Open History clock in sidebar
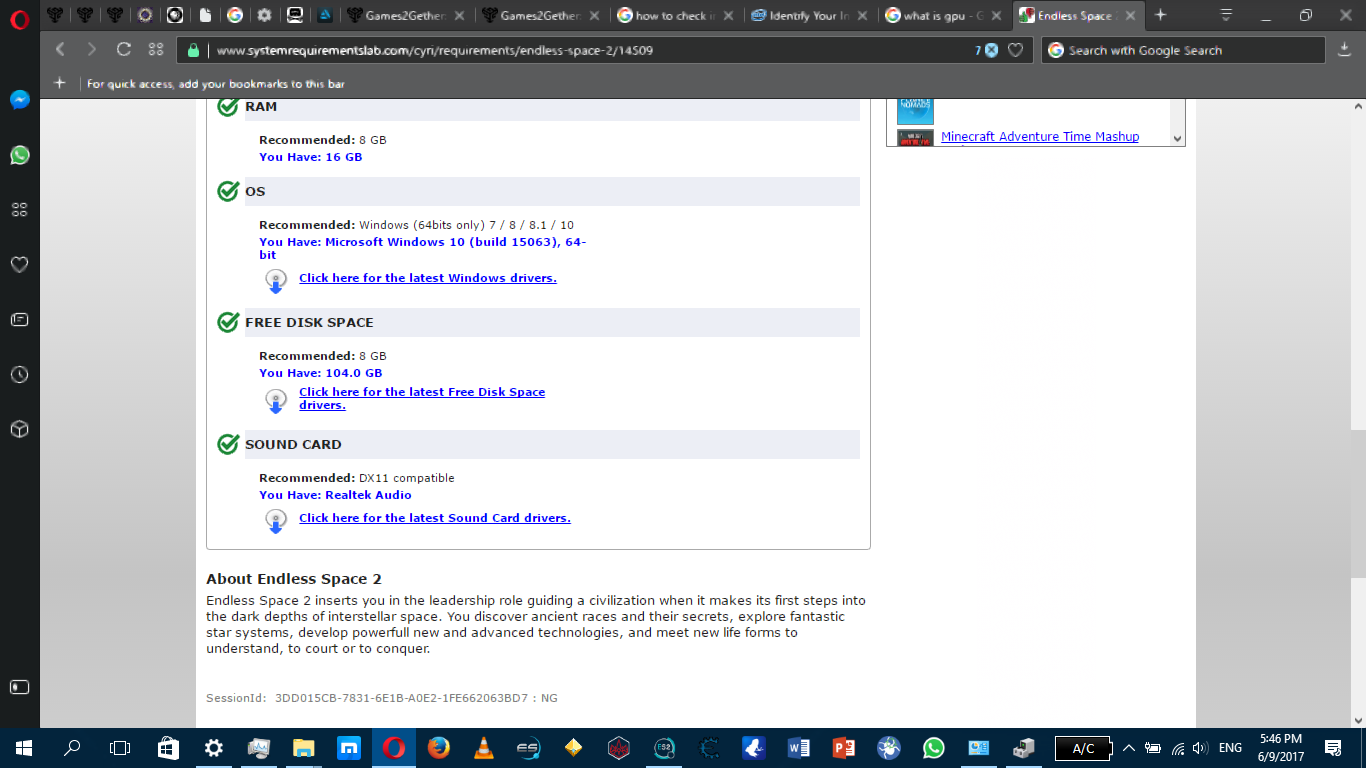 click(20, 375)
